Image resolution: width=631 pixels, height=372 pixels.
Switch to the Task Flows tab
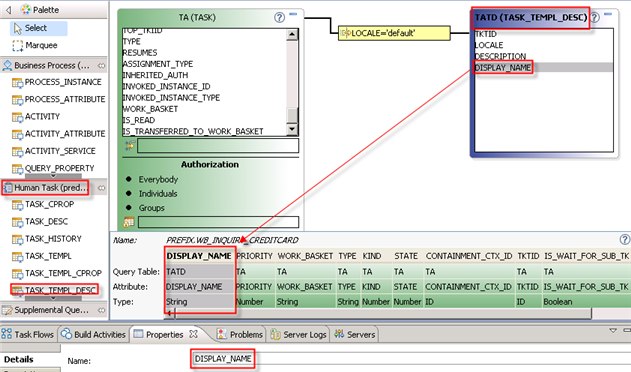pos(27,335)
